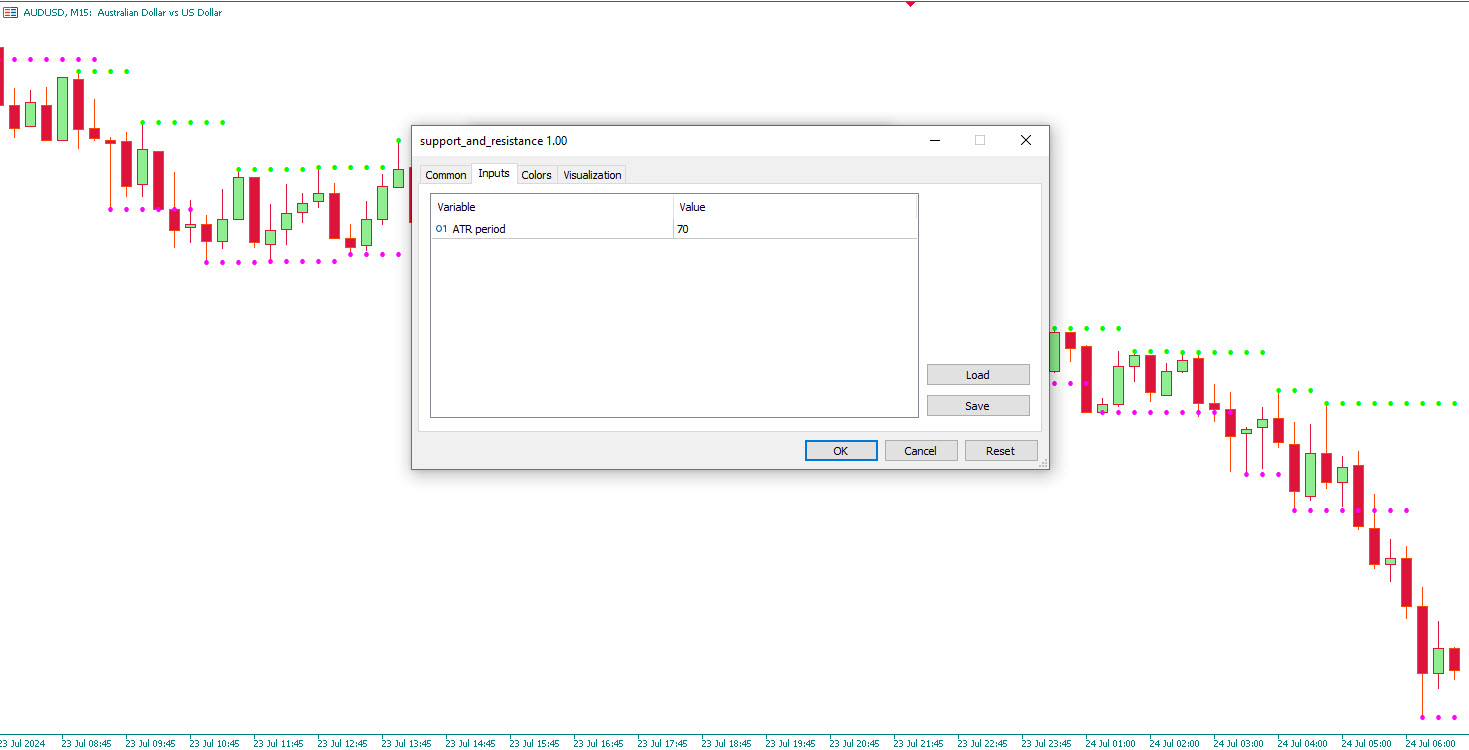Screen dimensions: 1469x750
Task: Minimize the support_and_resistance dialog
Action: tap(935, 141)
